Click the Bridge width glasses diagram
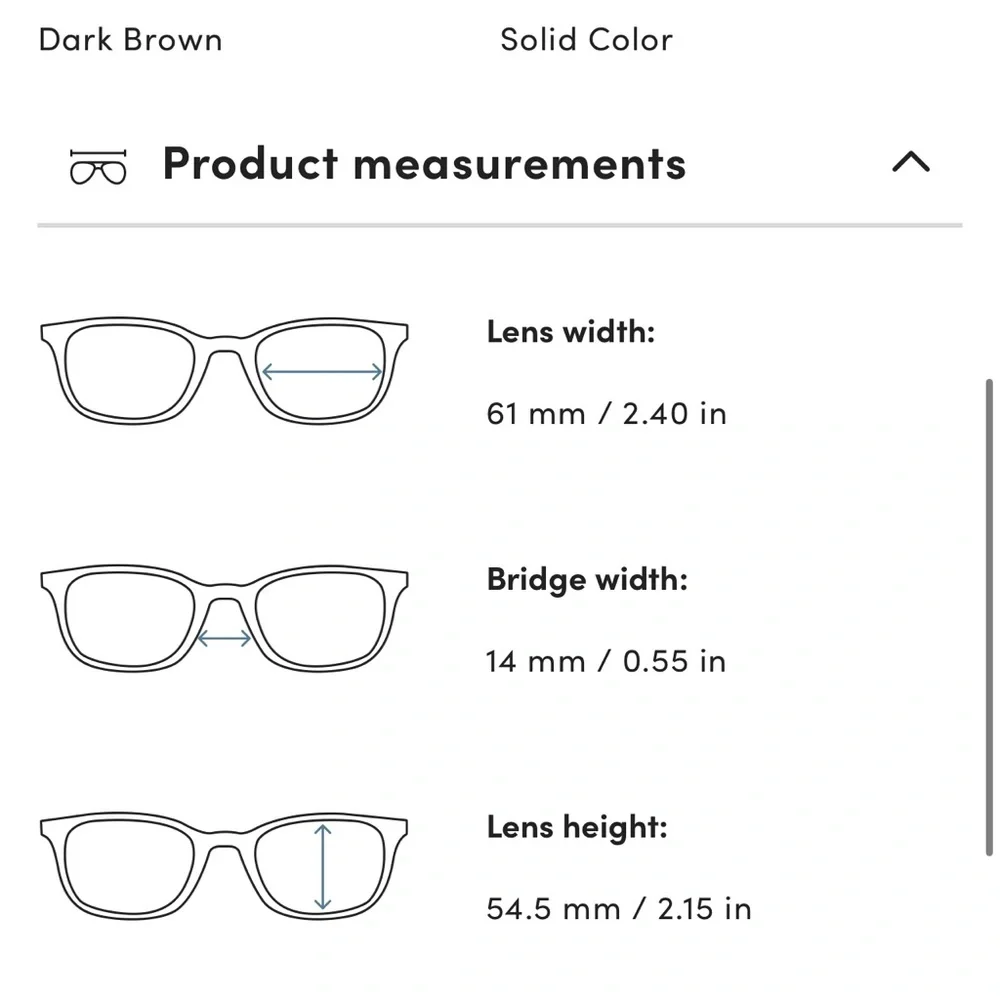 (225, 619)
